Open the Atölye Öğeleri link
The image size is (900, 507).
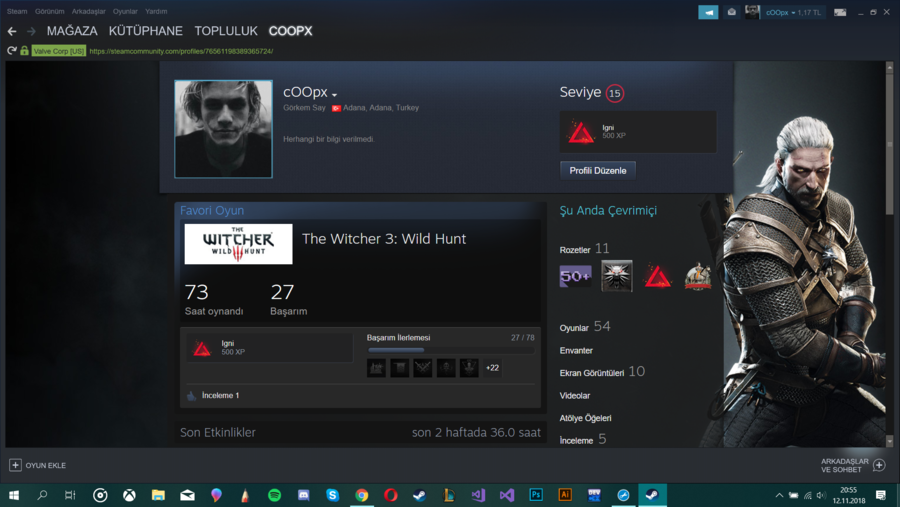(x=585, y=419)
